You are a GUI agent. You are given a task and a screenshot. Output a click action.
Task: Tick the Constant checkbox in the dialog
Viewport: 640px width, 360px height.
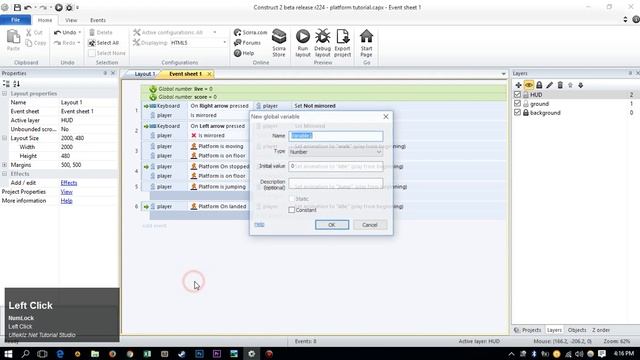[x=291, y=210]
